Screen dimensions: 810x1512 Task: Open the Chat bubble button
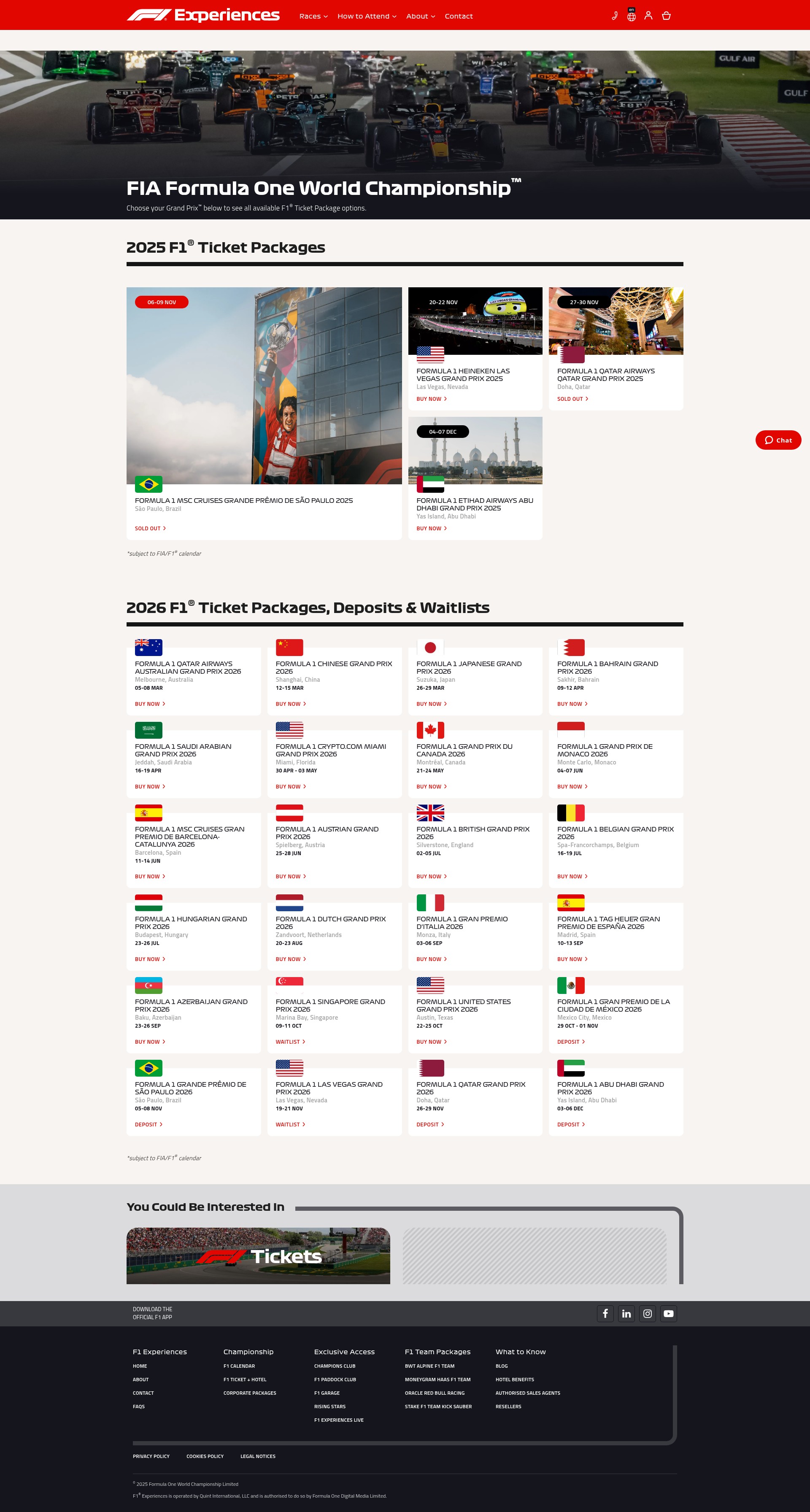click(778, 440)
